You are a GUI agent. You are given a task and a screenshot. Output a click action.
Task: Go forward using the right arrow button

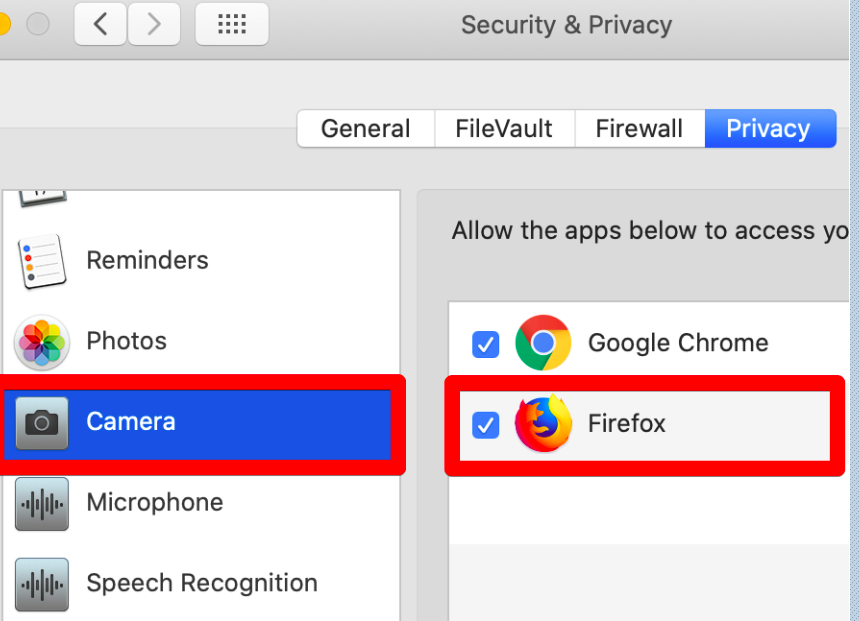point(153,25)
